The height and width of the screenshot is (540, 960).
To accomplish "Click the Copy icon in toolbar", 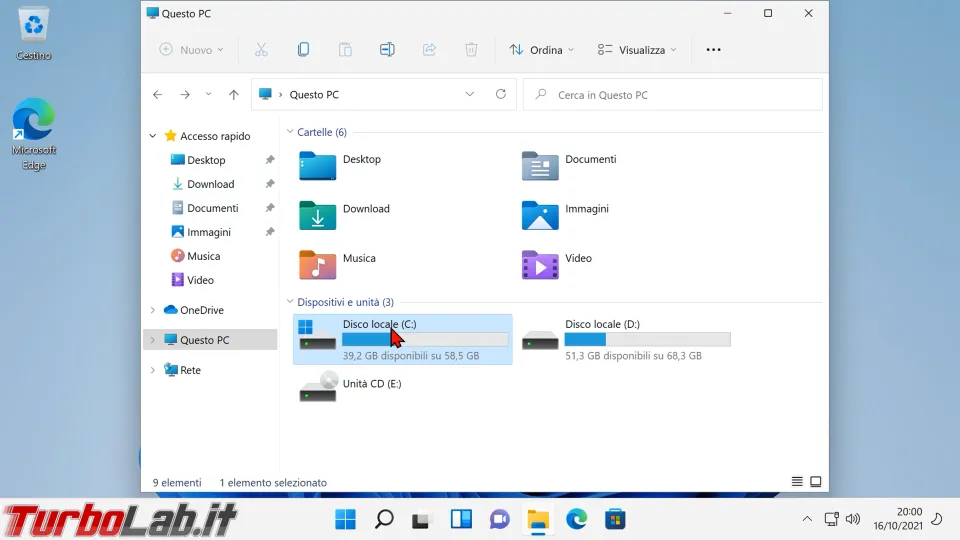I will (303, 50).
